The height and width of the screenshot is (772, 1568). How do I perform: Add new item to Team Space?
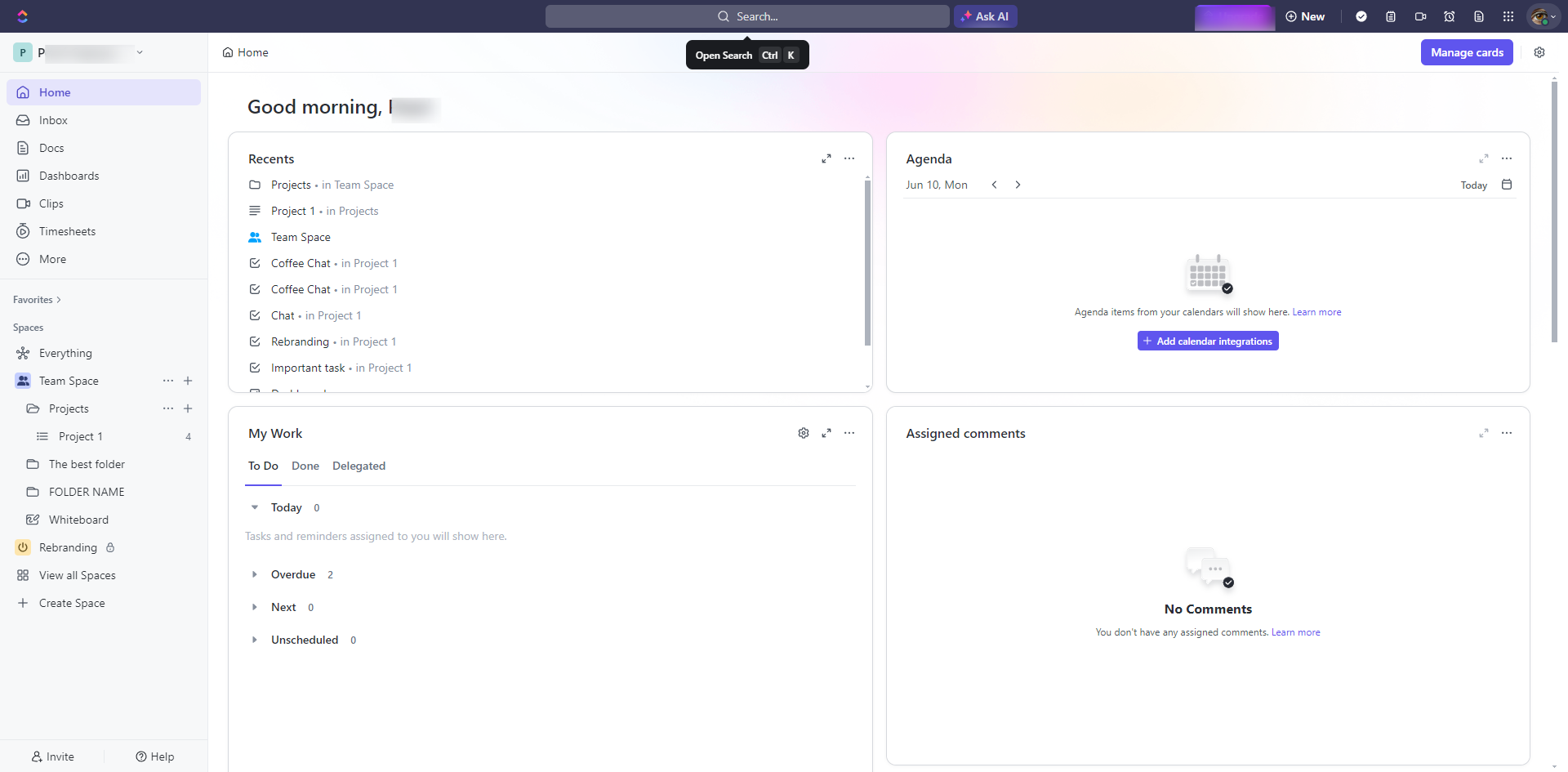coord(188,381)
